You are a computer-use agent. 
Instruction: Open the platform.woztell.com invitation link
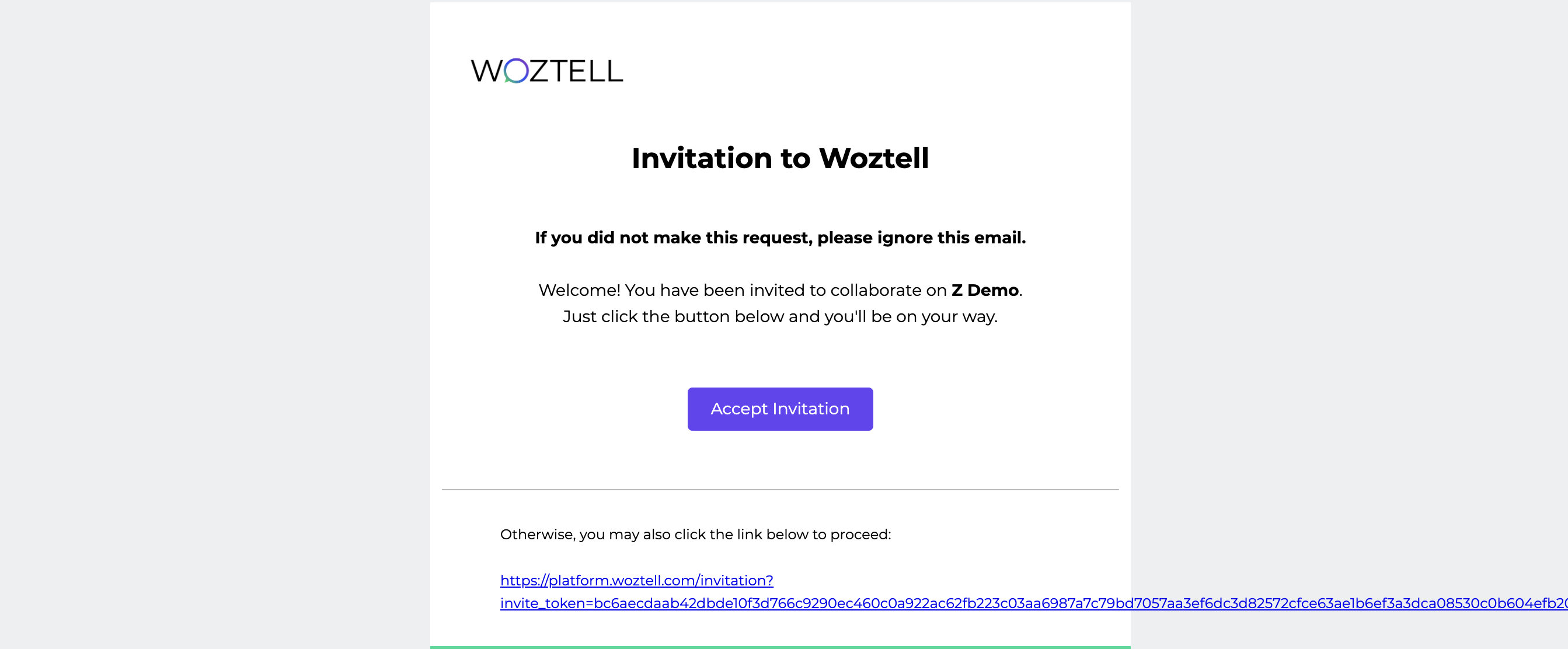point(637,580)
